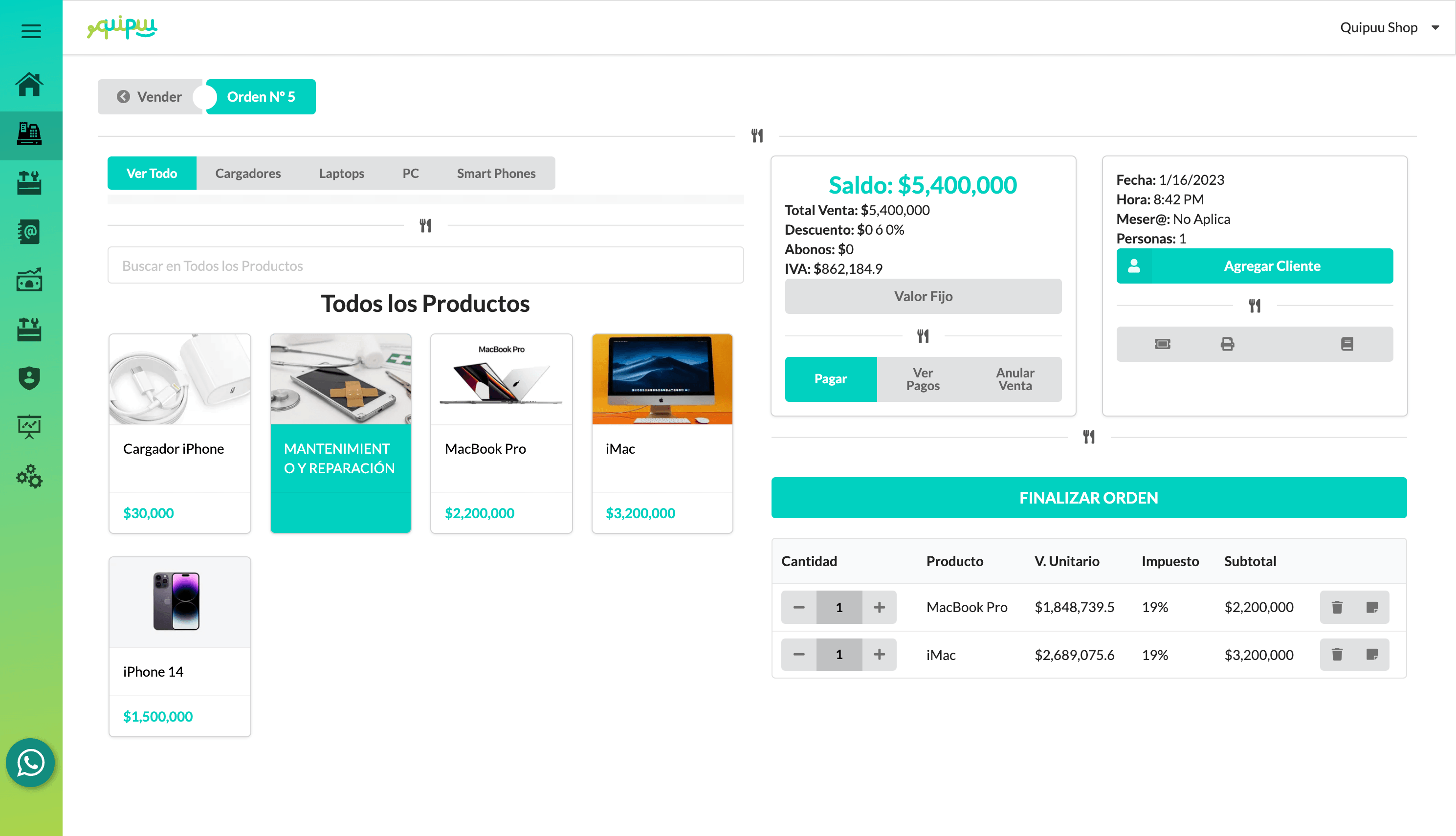The width and height of the screenshot is (1456, 836).
Task: Add note to iMac row
Action: click(x=1371, y=655)
